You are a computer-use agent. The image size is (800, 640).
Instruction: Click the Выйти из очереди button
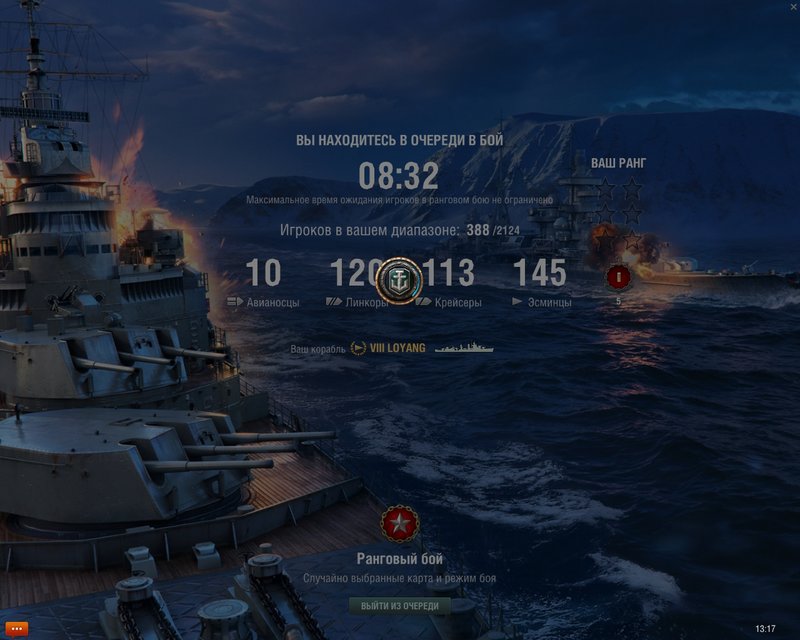coord(399,606)
